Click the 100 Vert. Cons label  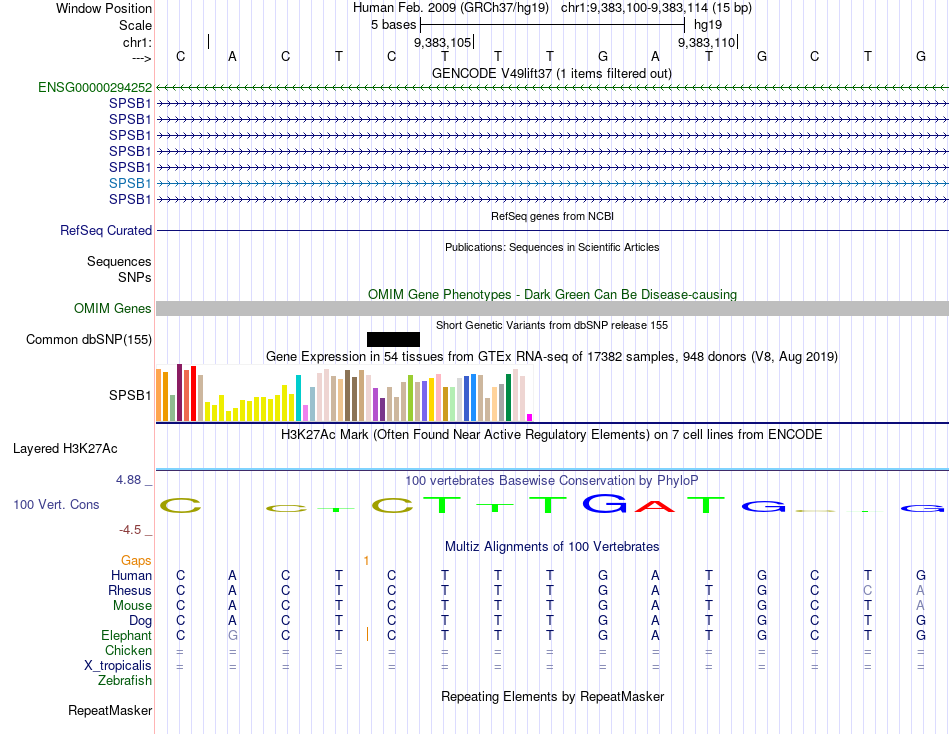coord(56,504)
